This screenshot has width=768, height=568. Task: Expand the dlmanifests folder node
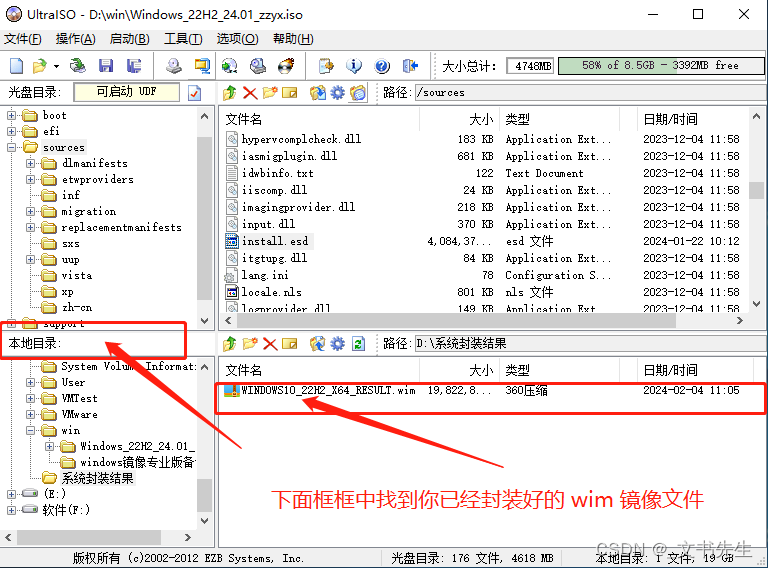tap(30, 164)
